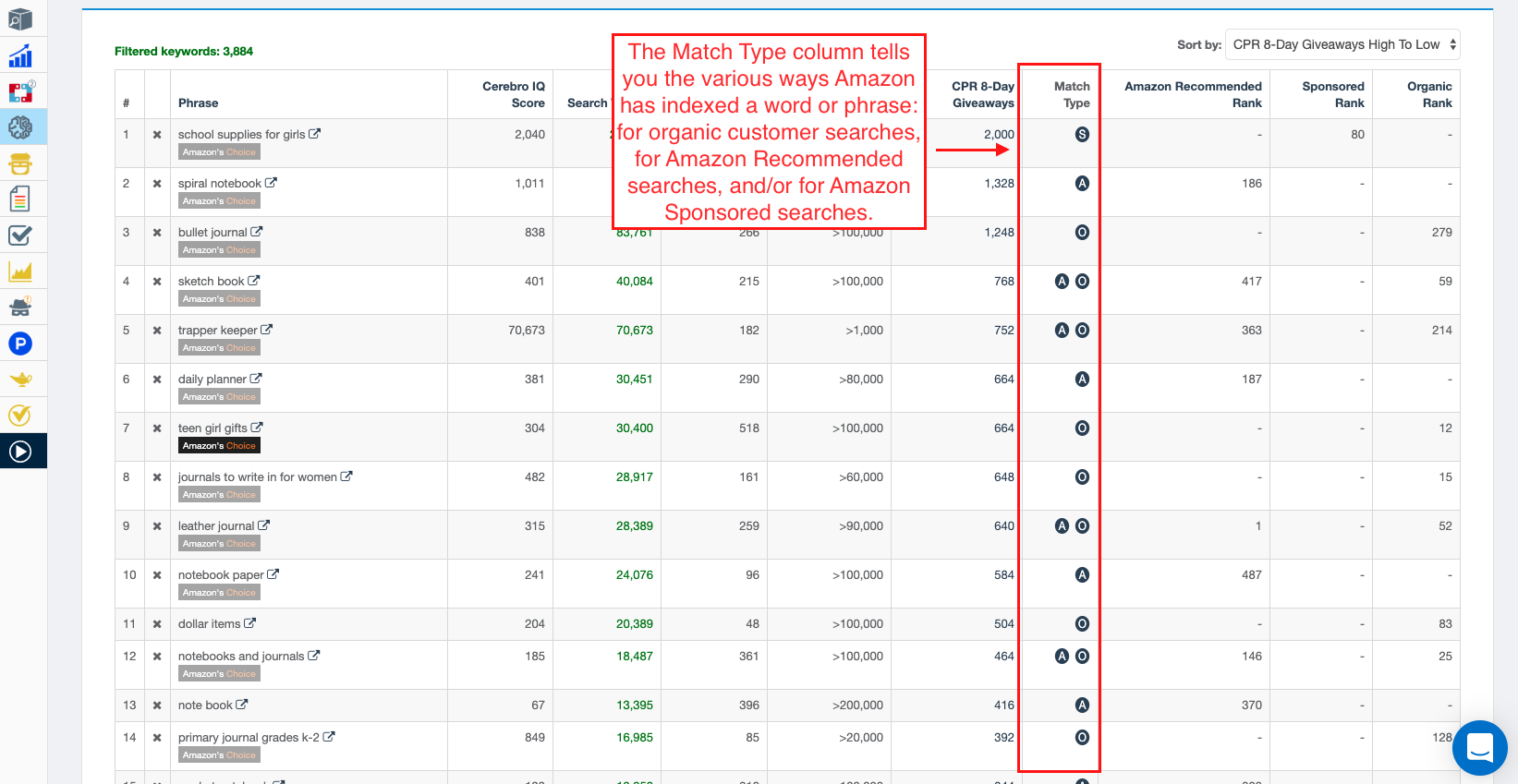
Task: Open the Hijacker Alert hat icon
Action: click(20, 307)
